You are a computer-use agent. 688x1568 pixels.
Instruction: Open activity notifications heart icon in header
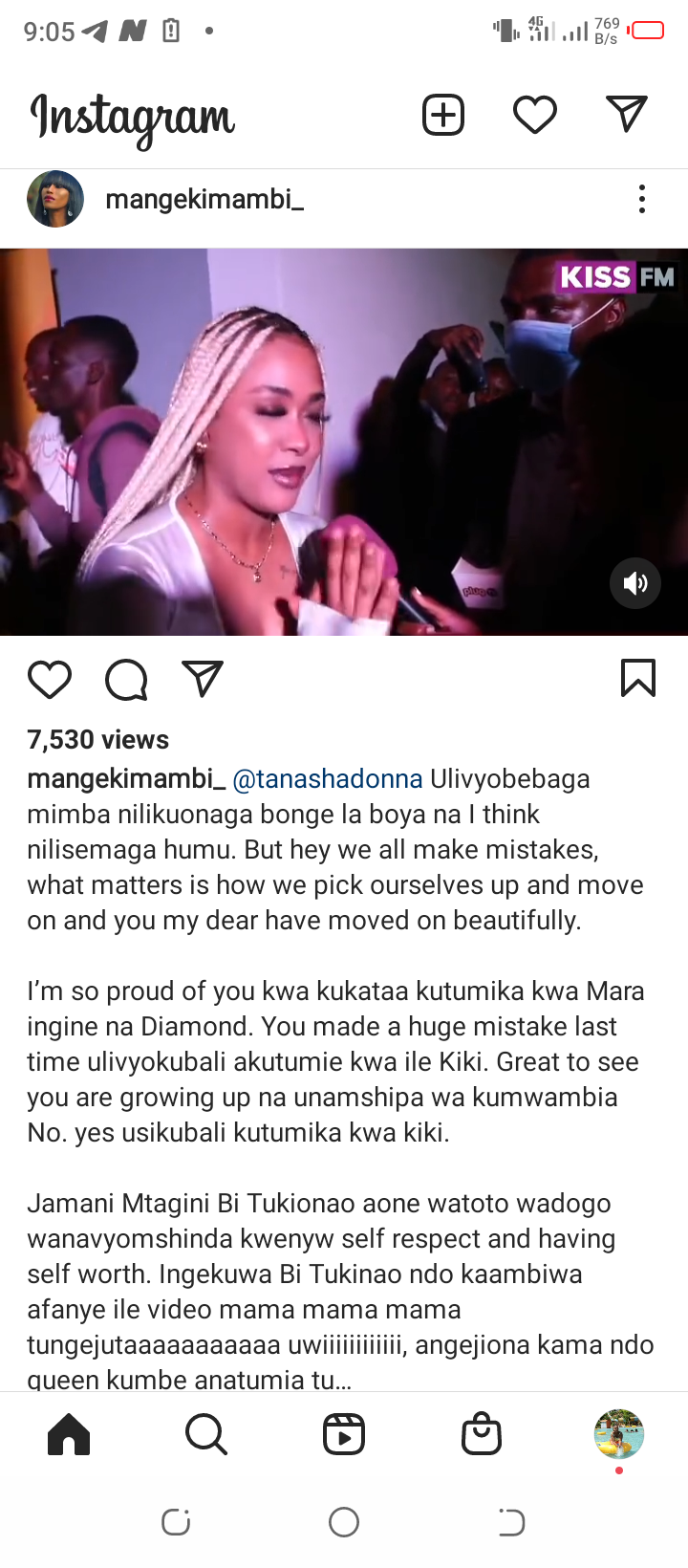point(535,115)
